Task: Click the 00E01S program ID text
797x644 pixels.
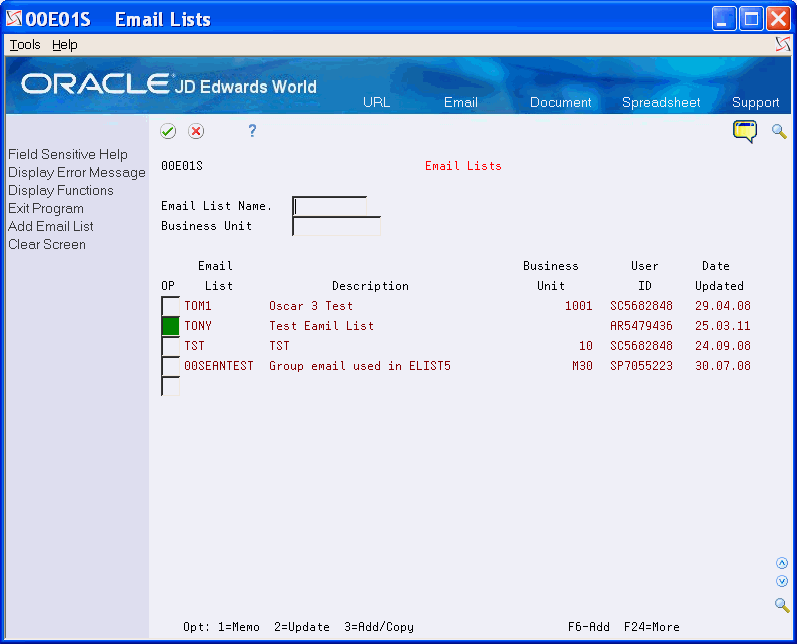Action: click(182, 166)
